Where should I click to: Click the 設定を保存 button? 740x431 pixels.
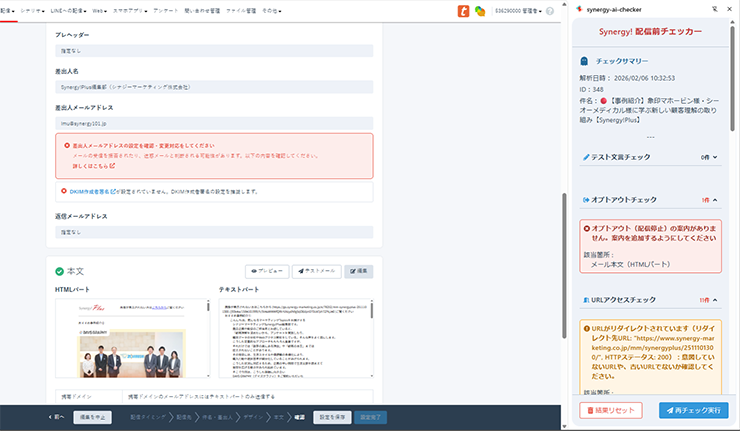click(332, 417)
